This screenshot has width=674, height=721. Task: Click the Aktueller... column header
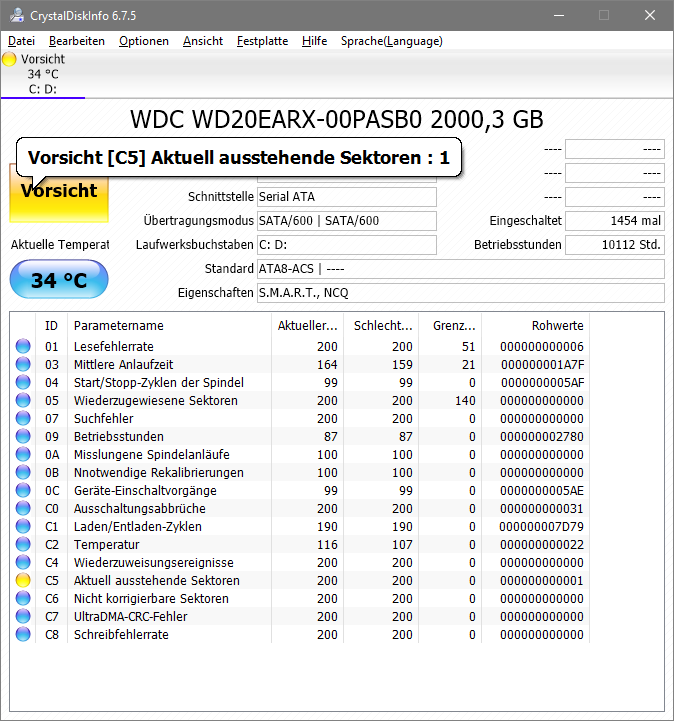coord(308,326)
